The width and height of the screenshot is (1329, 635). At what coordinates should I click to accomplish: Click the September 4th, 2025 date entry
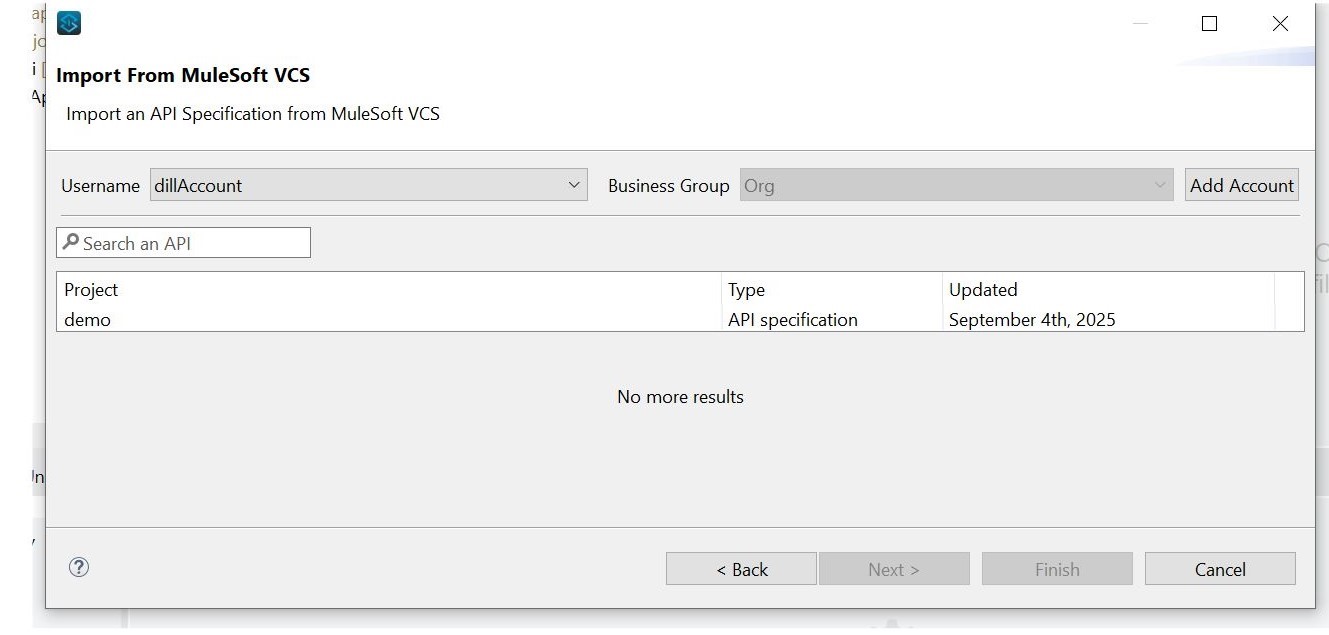tap(1033, 319)
